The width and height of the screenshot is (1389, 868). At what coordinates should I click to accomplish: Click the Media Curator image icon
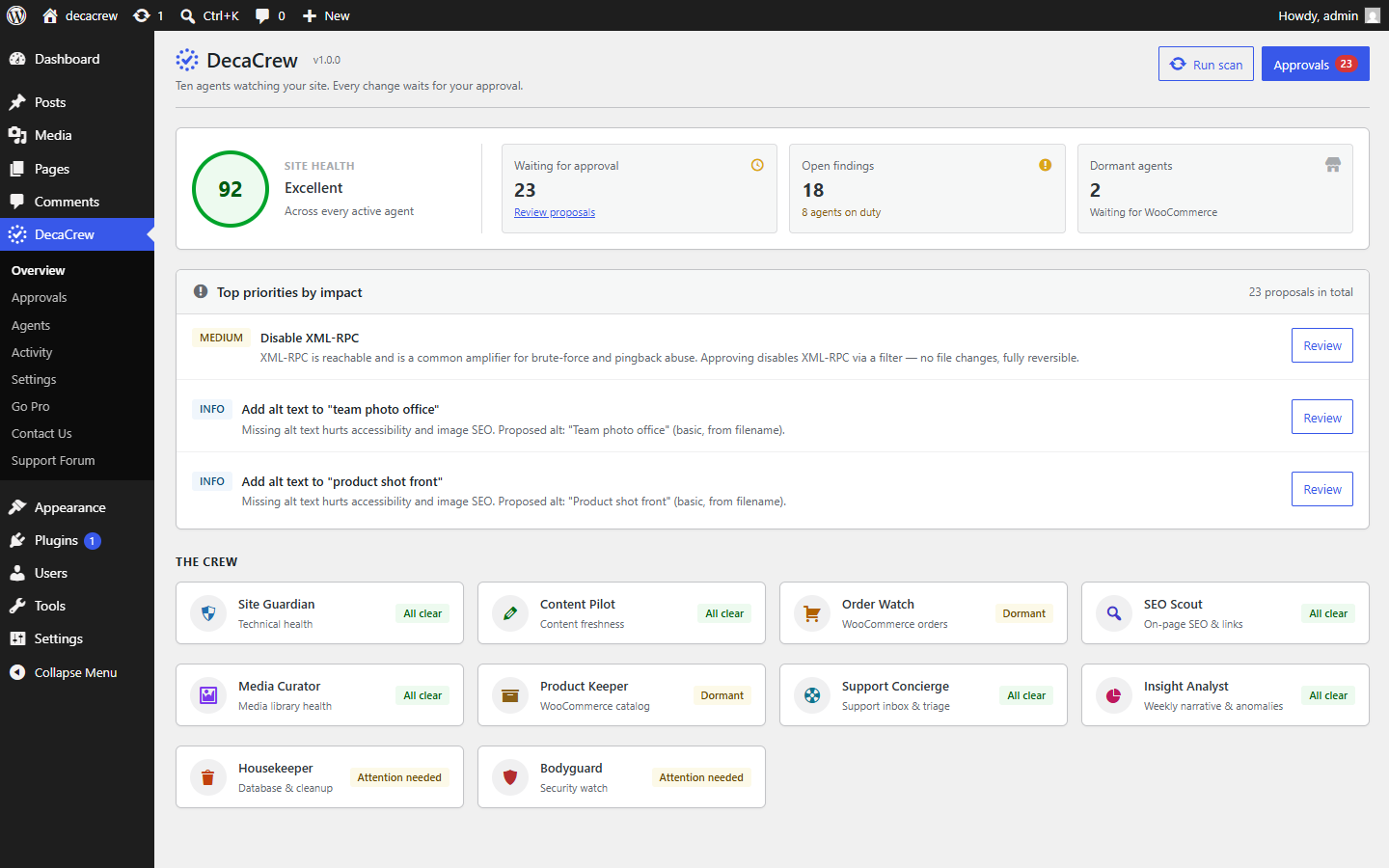pos(208,695)
